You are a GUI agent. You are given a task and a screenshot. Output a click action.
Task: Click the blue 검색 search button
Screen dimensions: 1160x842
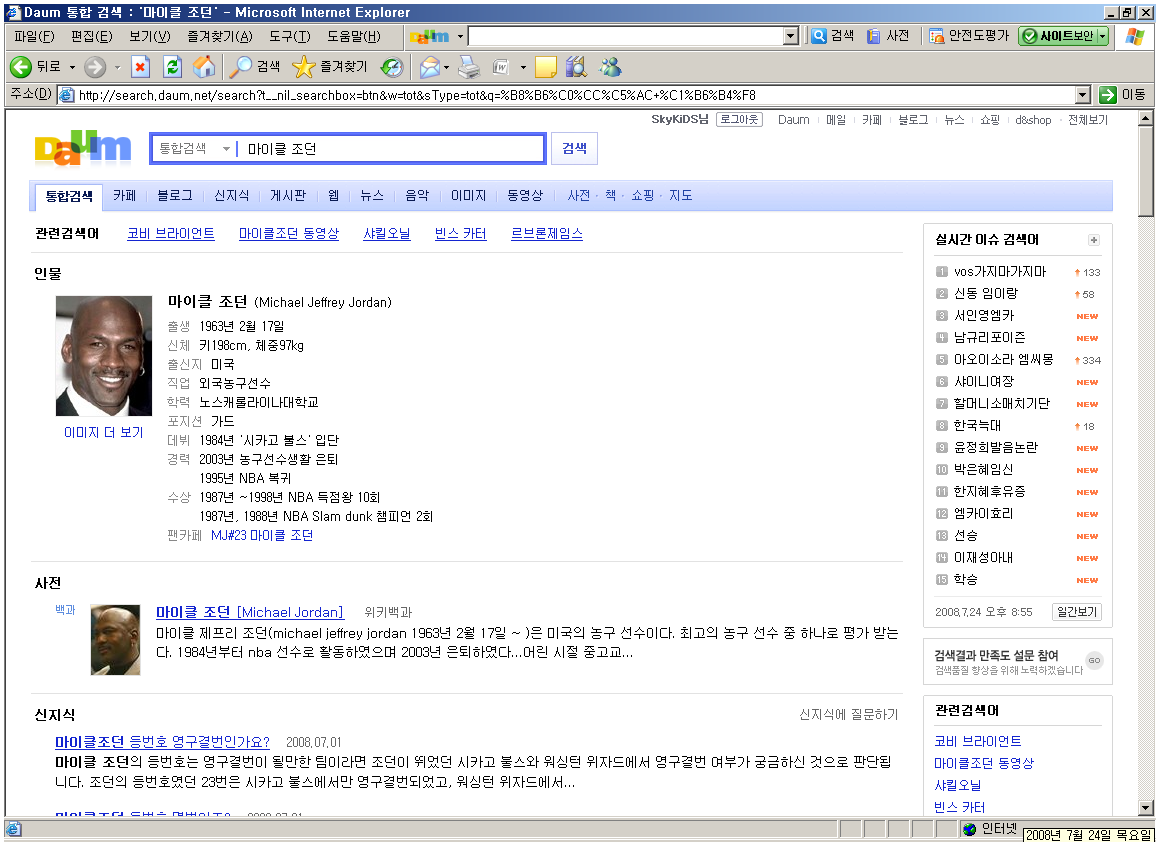click(574, 148)
